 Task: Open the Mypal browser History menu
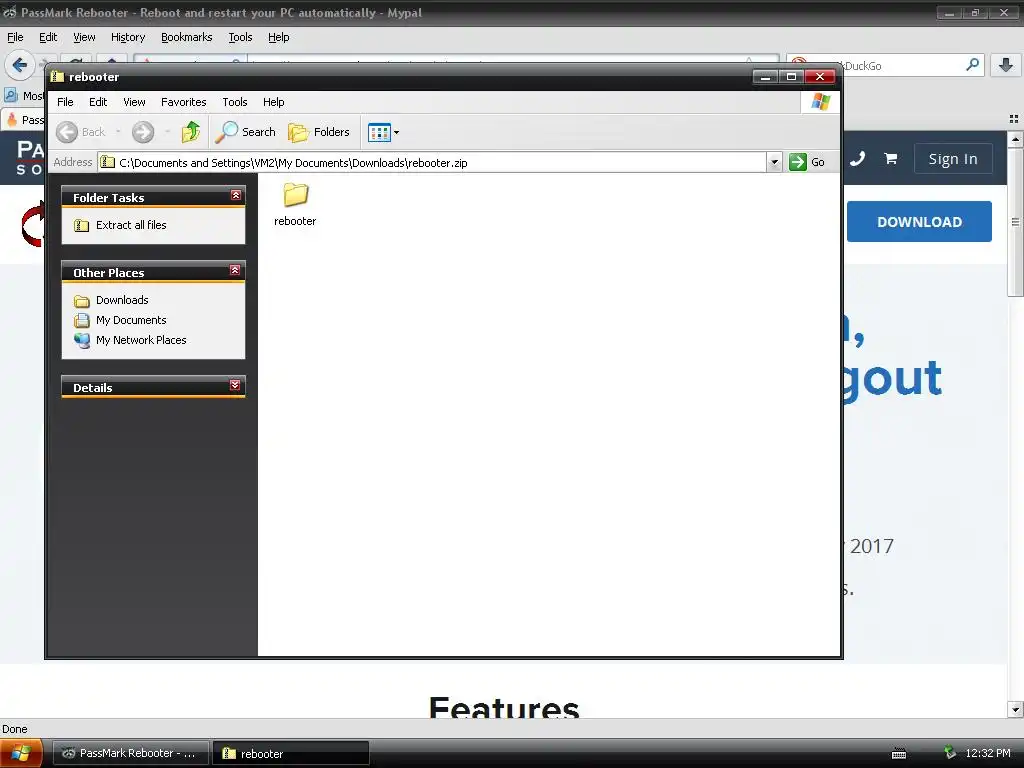pos(128,37)
